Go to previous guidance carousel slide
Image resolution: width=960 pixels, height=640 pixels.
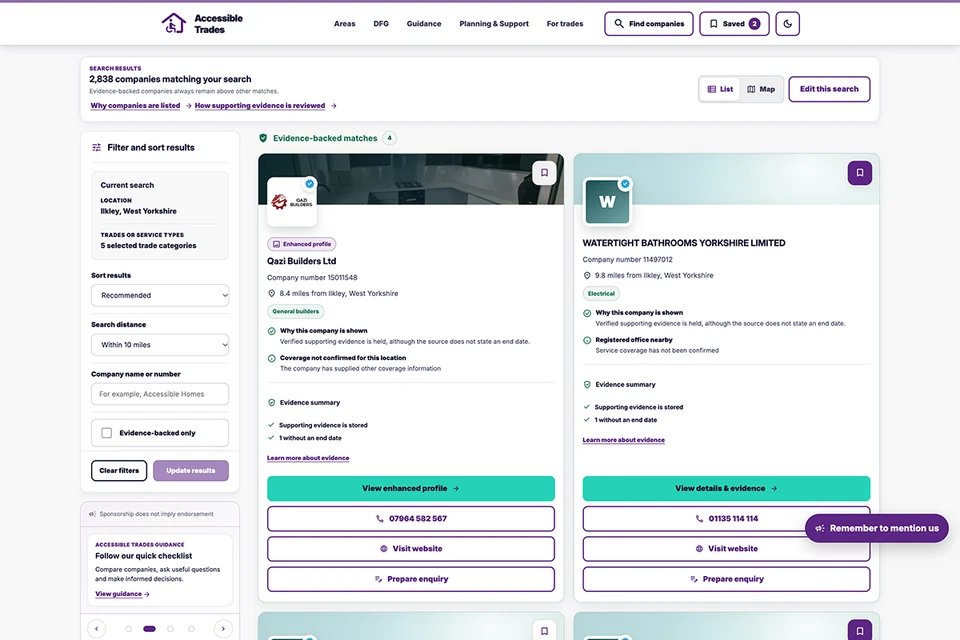click(97, 628)
